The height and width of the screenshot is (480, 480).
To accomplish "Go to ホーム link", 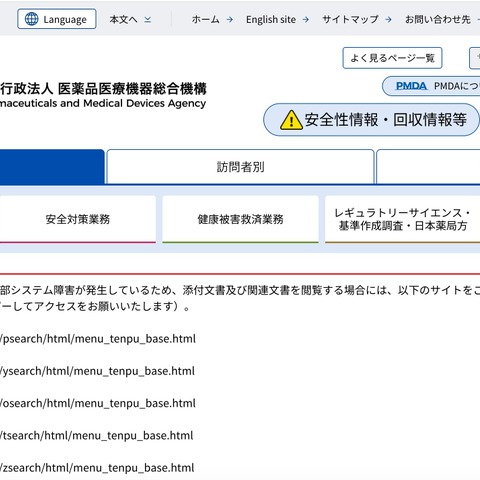I will click(x=205, y=20).
